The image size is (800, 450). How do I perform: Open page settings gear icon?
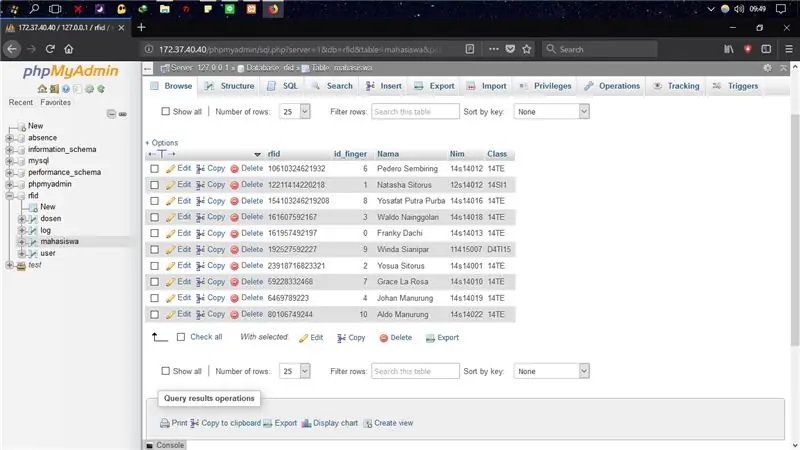[767, 68]
